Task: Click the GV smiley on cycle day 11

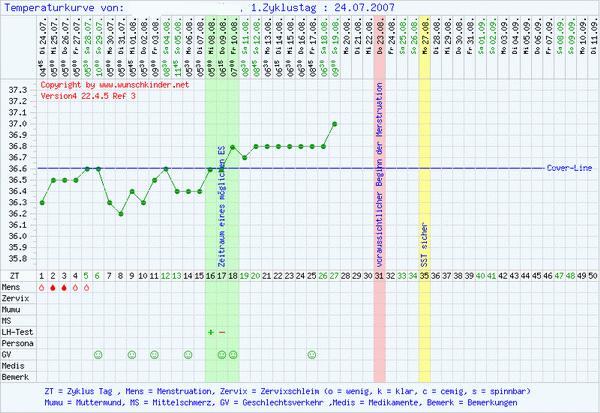Action: [154, 354]
